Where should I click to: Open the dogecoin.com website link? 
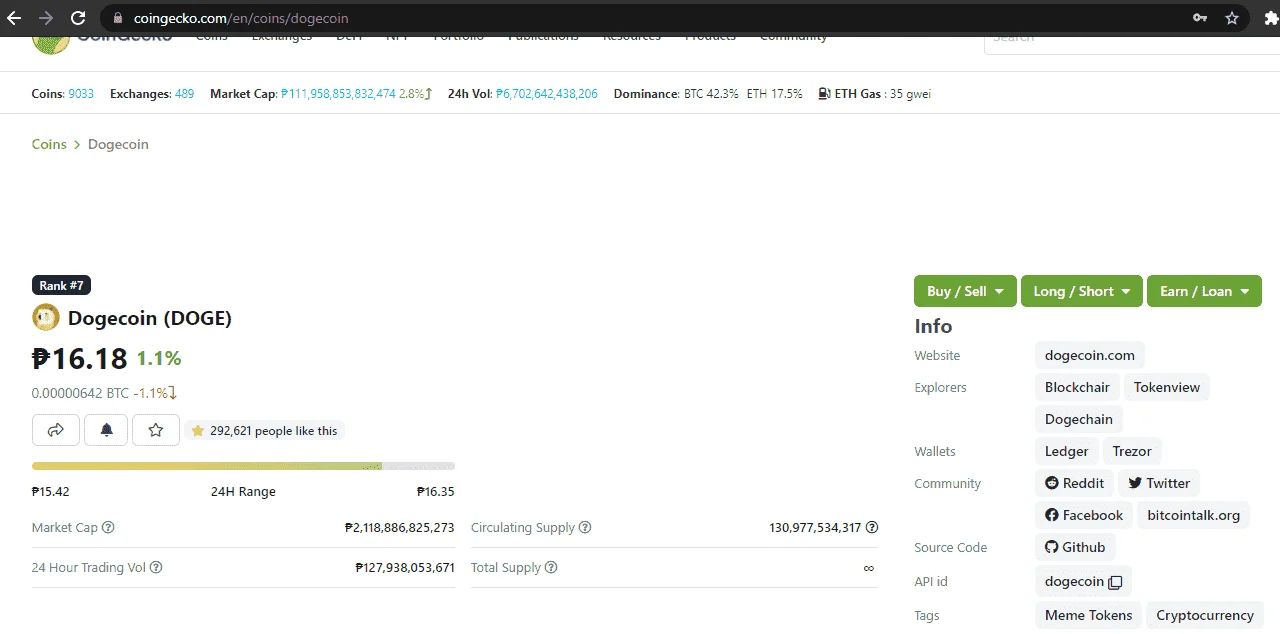1090,355
